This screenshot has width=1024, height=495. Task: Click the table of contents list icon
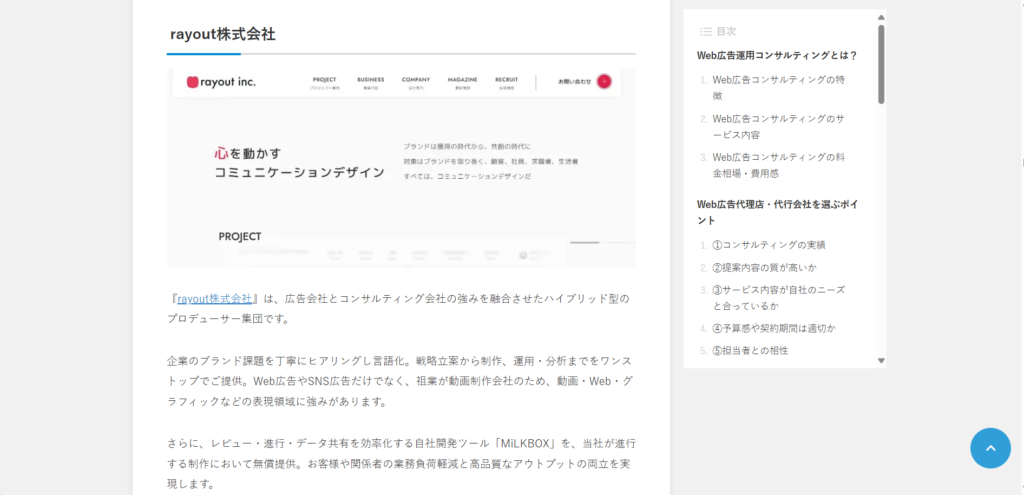click(x=705, y=31)
